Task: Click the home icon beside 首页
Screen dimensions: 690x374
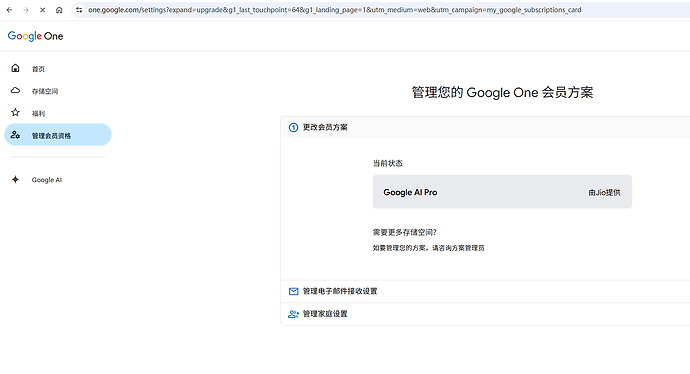Action: (15, 68)
